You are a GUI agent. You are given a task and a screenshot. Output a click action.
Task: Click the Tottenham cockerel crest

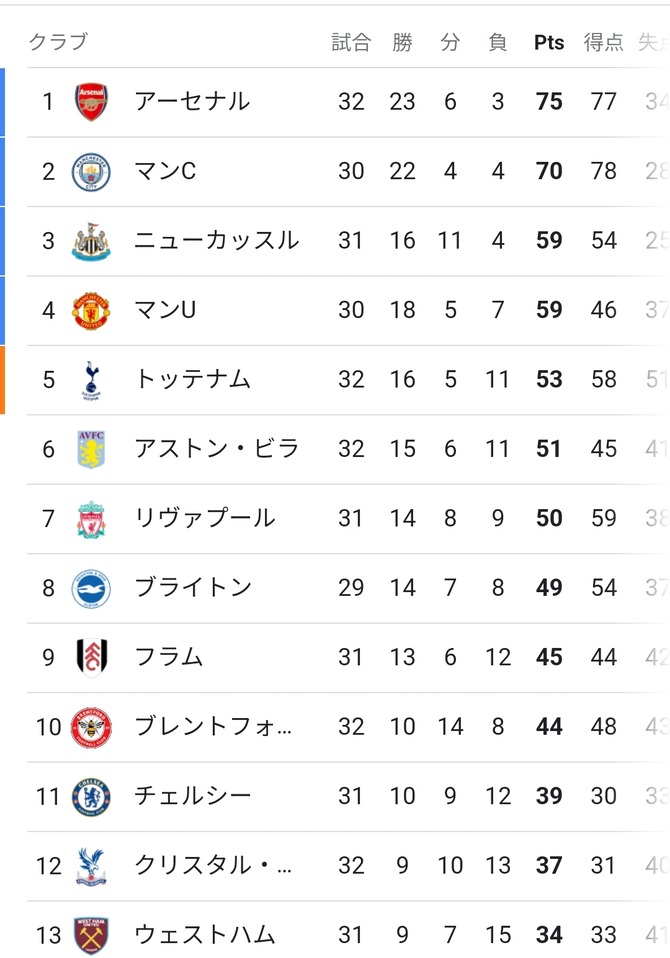pyautogui.click(x=91, y=380)
